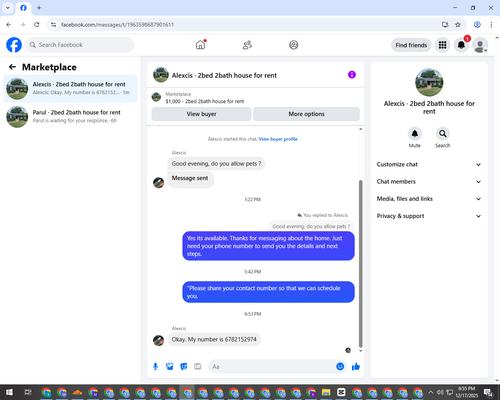This screenshot has height=400, width=500.
Task: Open the Friends icon in top navigation
Action: coord(247,45)
